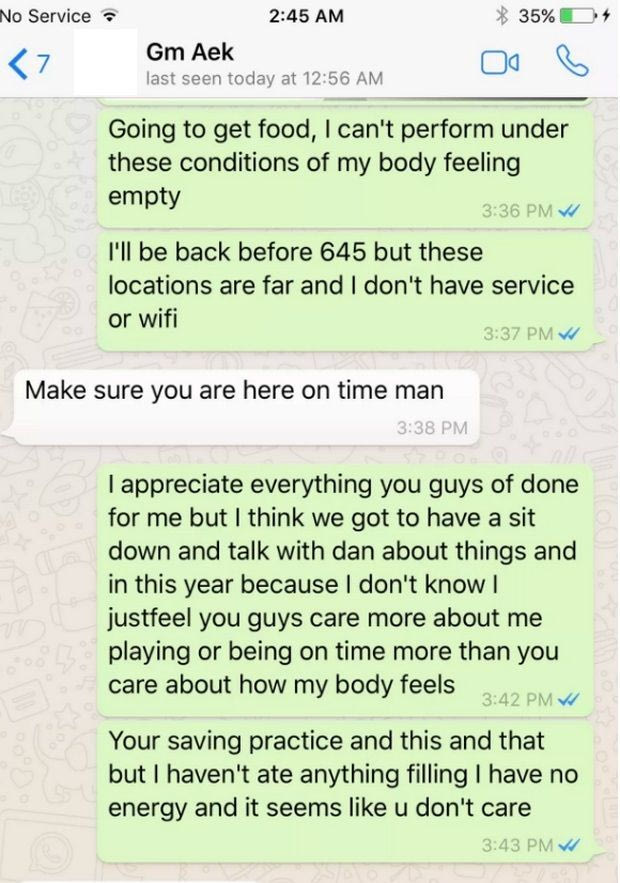The image size is (620, 883).
Task: Tap read receipt ticks on 3:43 PM message
Action: click(x=568, y=845)
